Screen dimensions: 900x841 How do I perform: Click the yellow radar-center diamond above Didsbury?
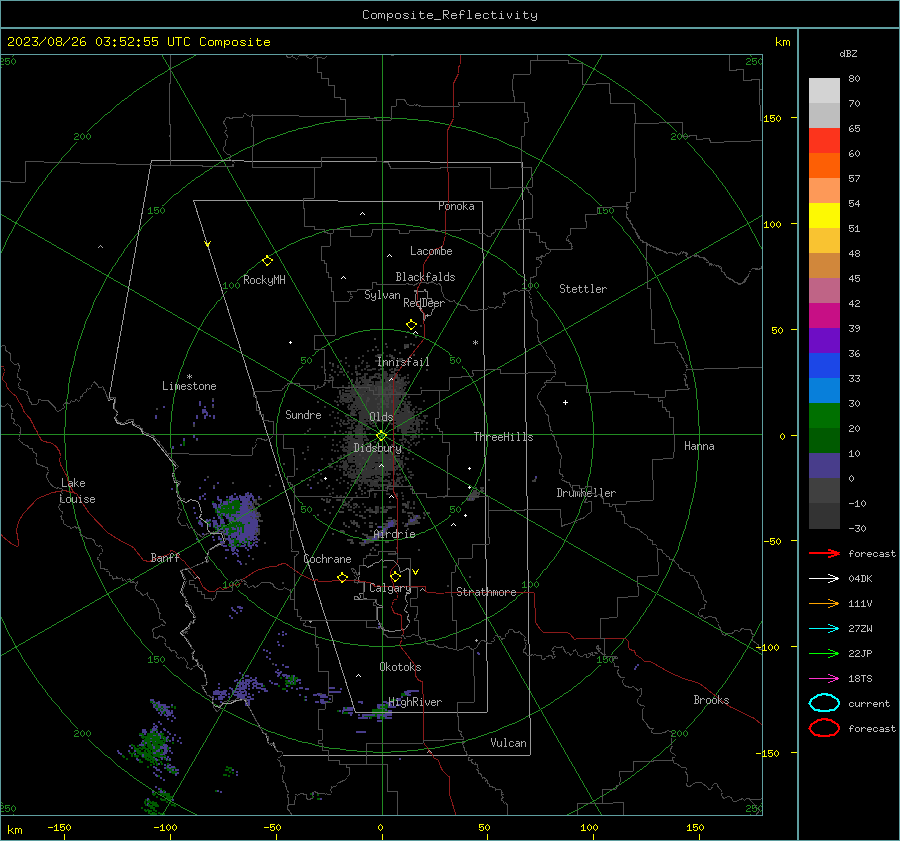(x=381, y=436)
